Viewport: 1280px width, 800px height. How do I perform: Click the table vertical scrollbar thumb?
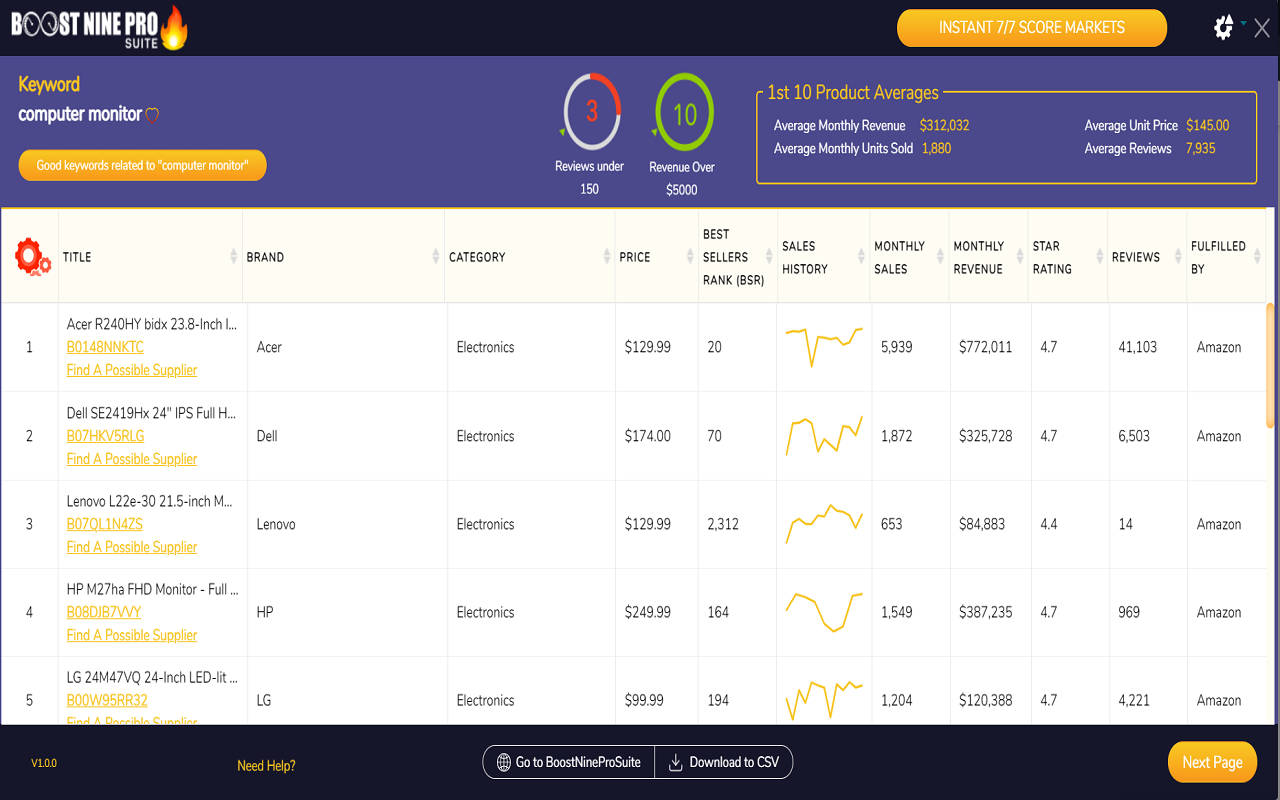click(1271, 366)
